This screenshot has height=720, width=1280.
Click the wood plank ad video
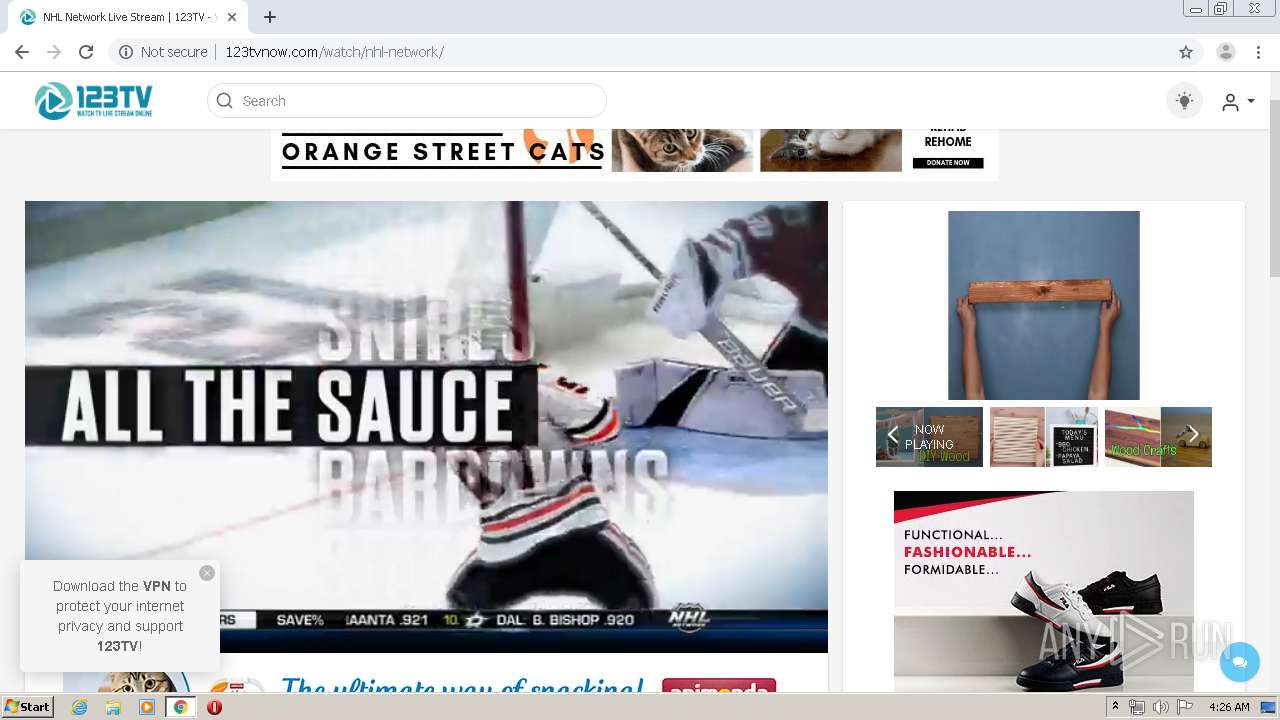1044,305
